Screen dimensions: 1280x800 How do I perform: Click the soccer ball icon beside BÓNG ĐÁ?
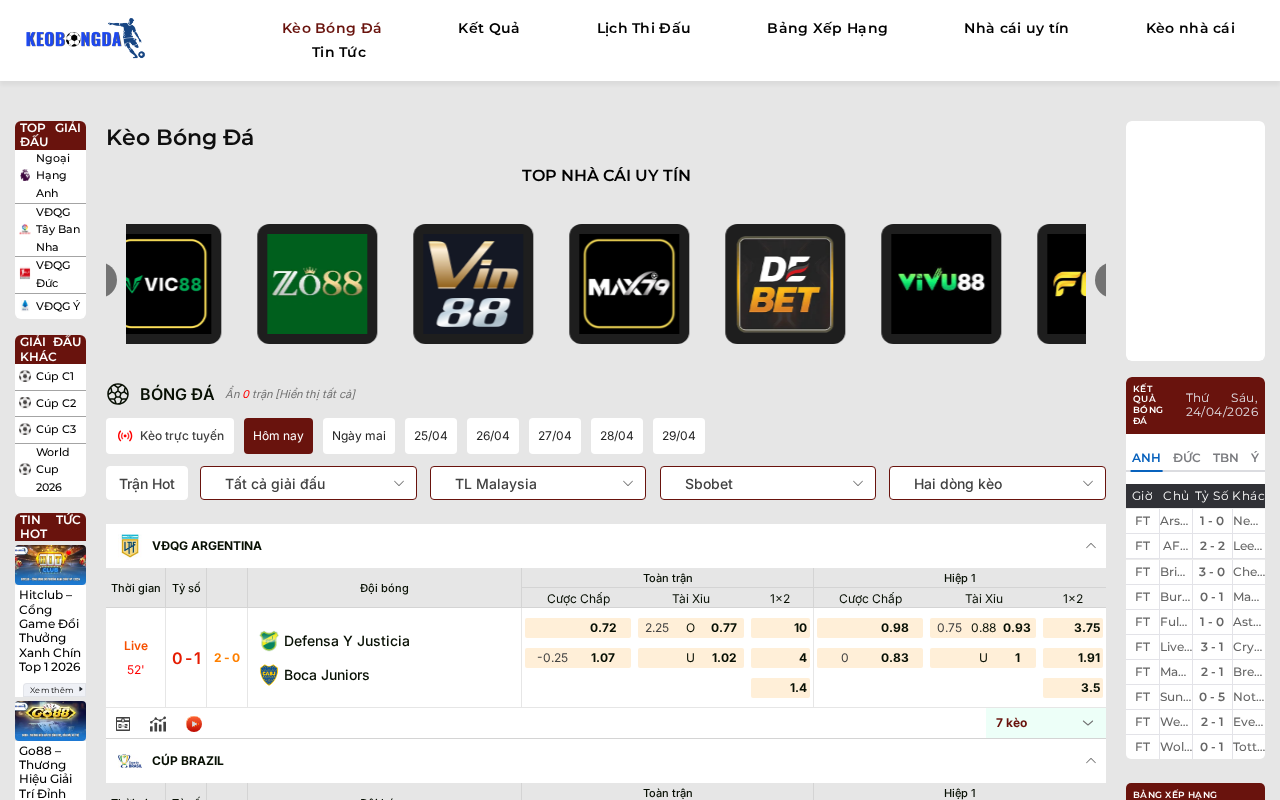[x=118, y=394]
